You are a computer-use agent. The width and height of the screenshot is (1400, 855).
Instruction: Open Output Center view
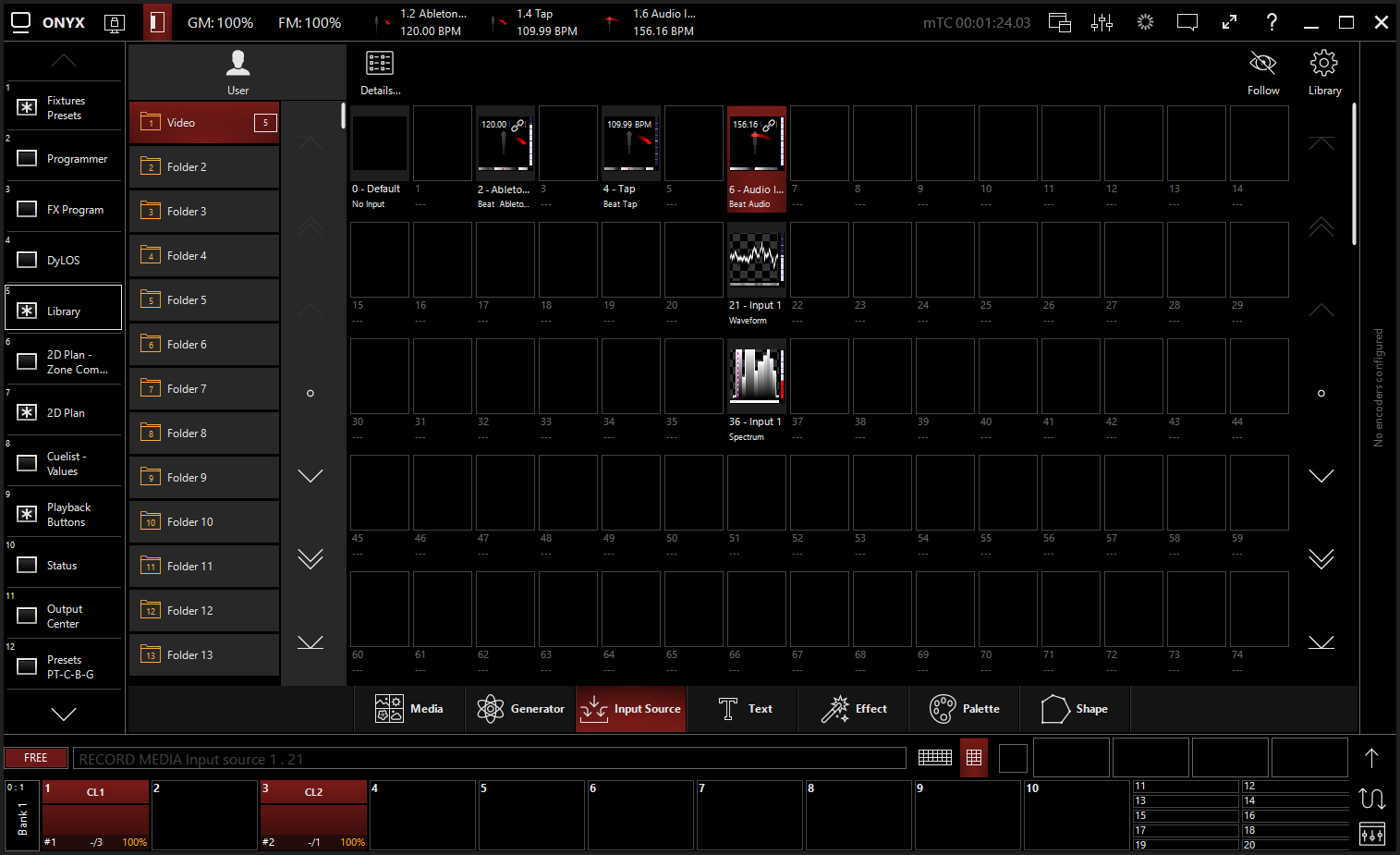point(64,616)
